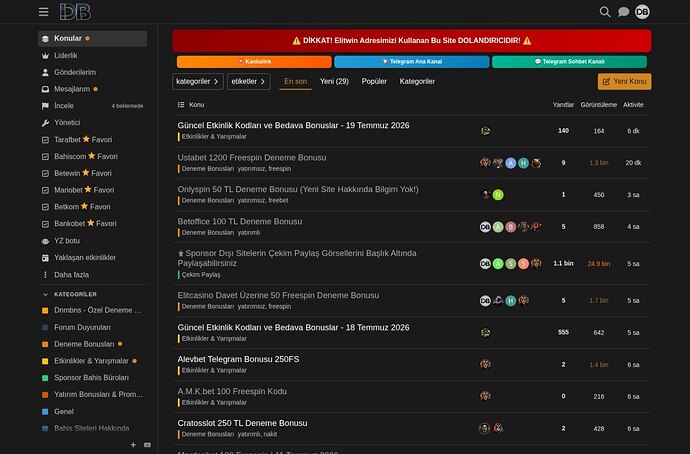Image resolution: width=690 pixels, height=454 pixels.
Task: Open the hamburger sidebar menu
Action: [x=43, y=12]
